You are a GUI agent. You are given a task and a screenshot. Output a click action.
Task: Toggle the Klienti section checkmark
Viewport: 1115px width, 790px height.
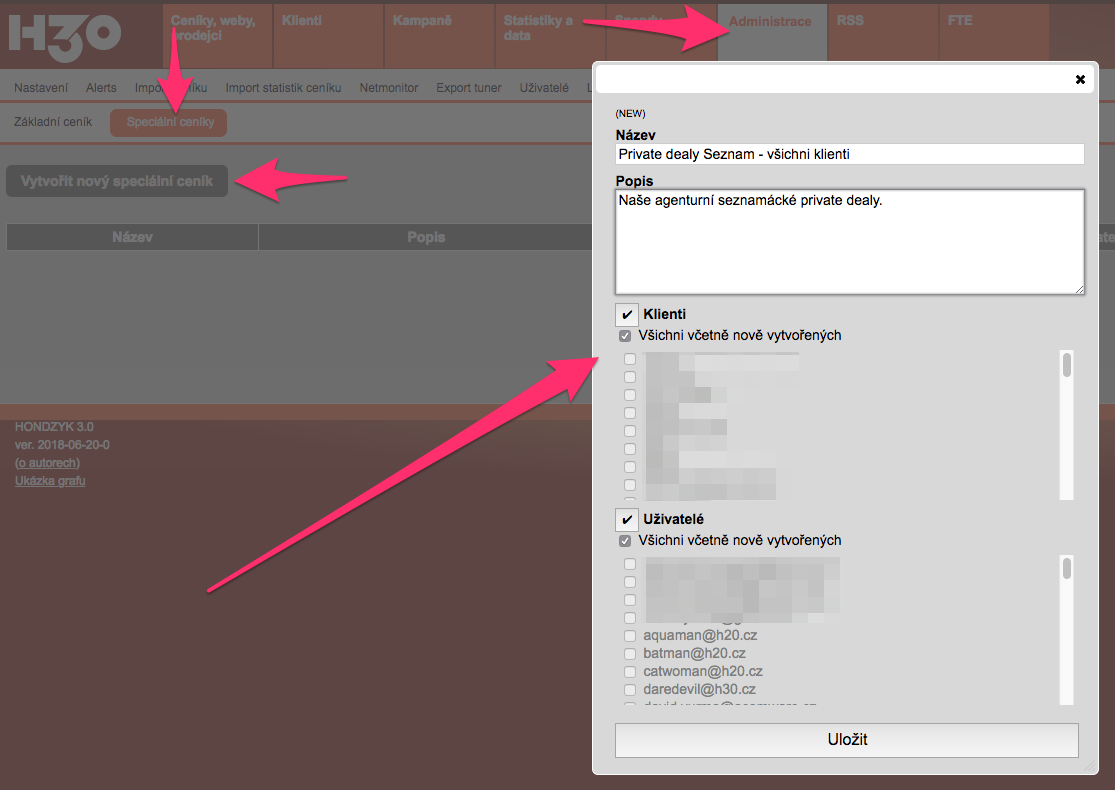[x=627, y=315]
